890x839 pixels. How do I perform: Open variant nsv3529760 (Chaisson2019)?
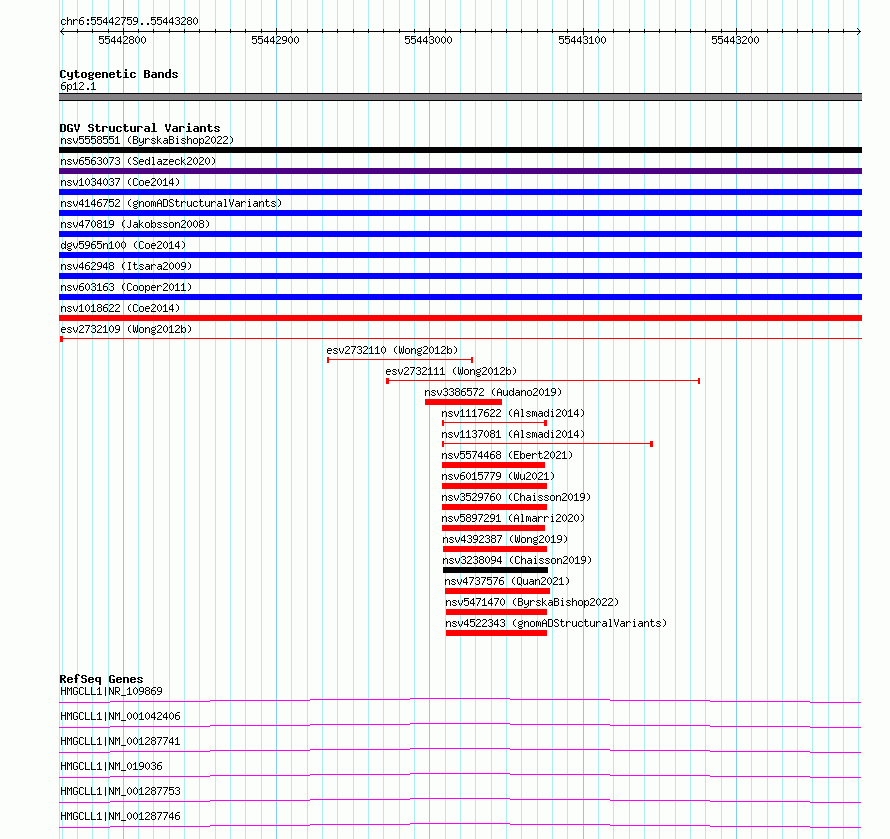click(517, 497)
